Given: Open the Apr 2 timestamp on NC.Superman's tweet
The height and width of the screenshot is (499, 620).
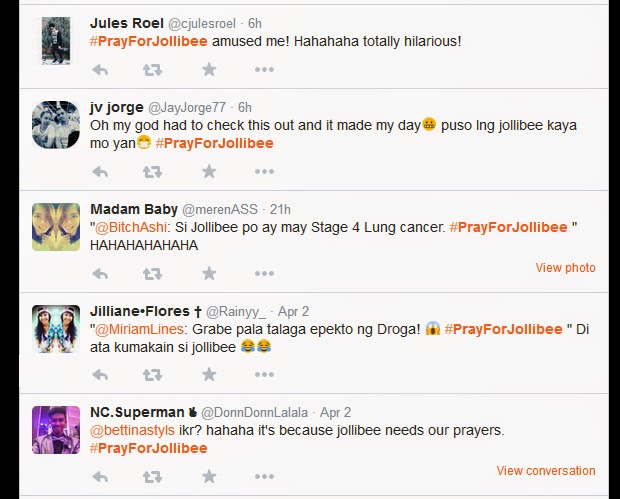Looking at the screenshot, I should point(335,413).
